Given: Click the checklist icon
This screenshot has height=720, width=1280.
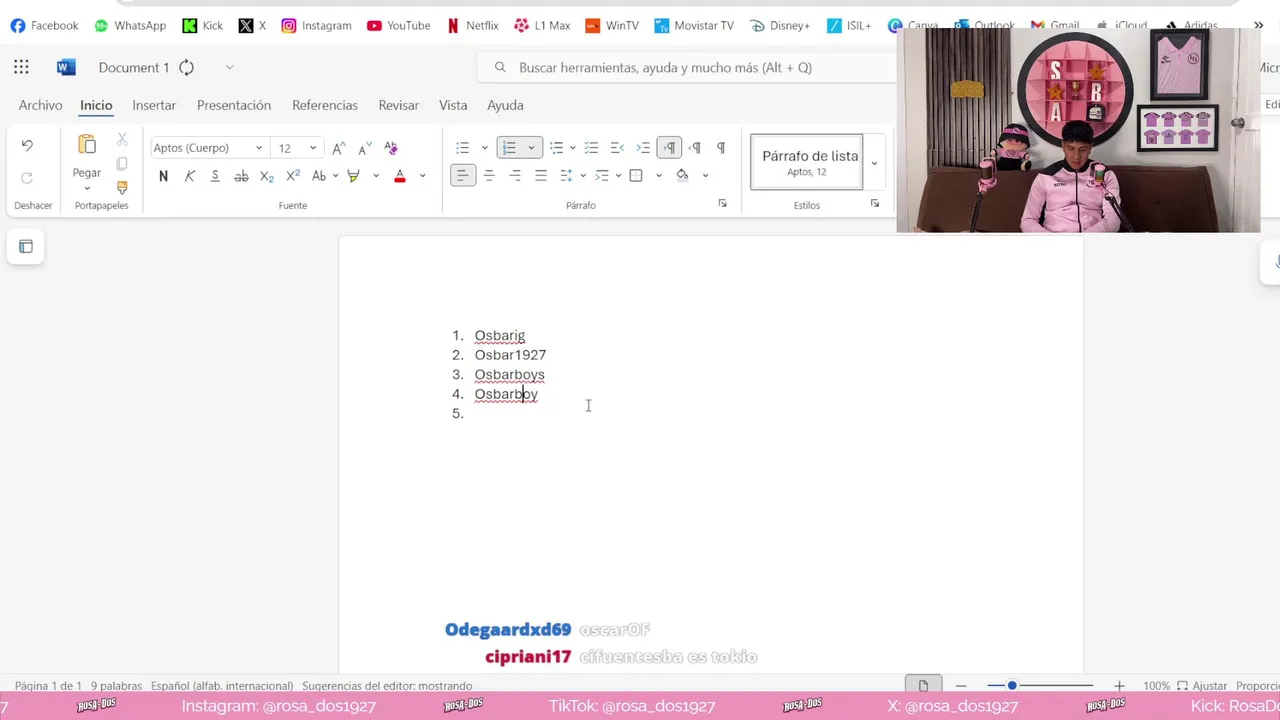Looking at the screenshot, I should (x=591, y=148).
